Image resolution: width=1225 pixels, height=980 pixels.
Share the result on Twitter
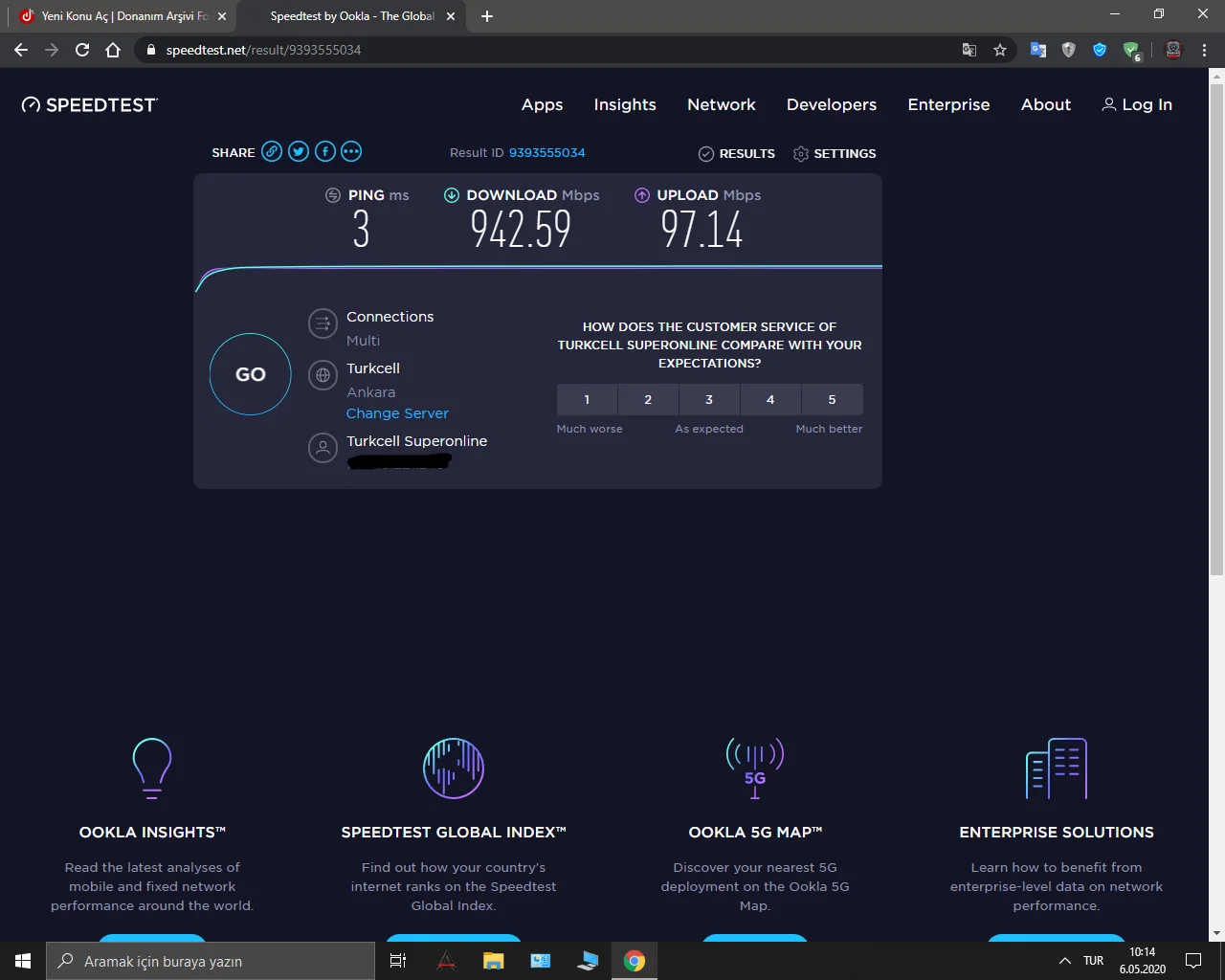tap(299, 151)
